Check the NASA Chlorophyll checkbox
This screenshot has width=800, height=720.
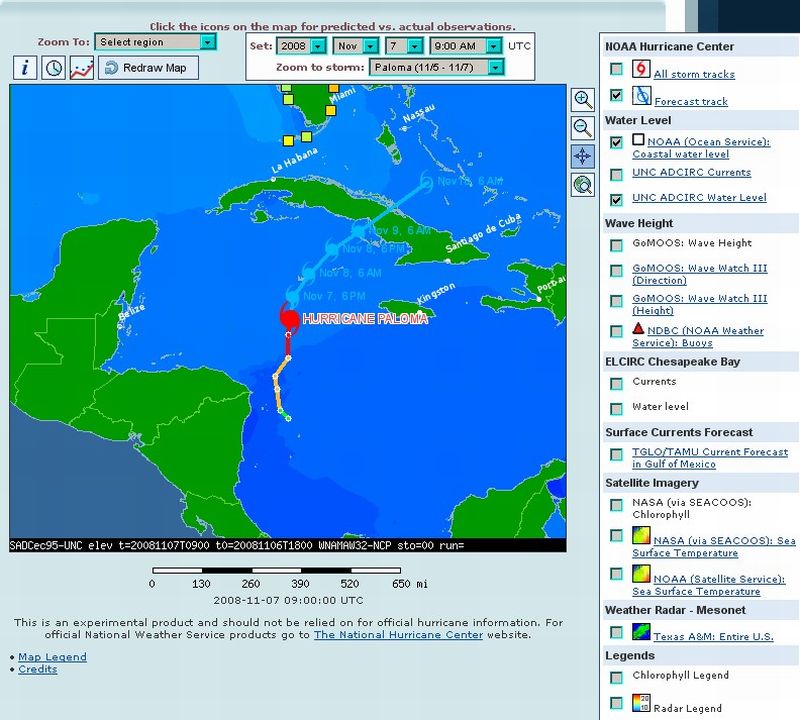(616, 505)
